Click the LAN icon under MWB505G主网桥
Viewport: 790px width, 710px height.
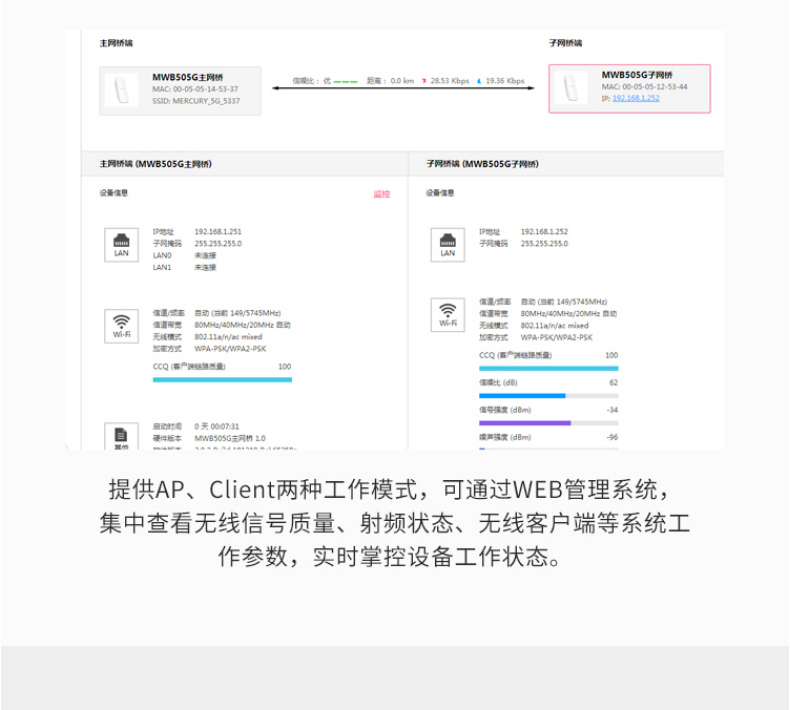(121, 245)
